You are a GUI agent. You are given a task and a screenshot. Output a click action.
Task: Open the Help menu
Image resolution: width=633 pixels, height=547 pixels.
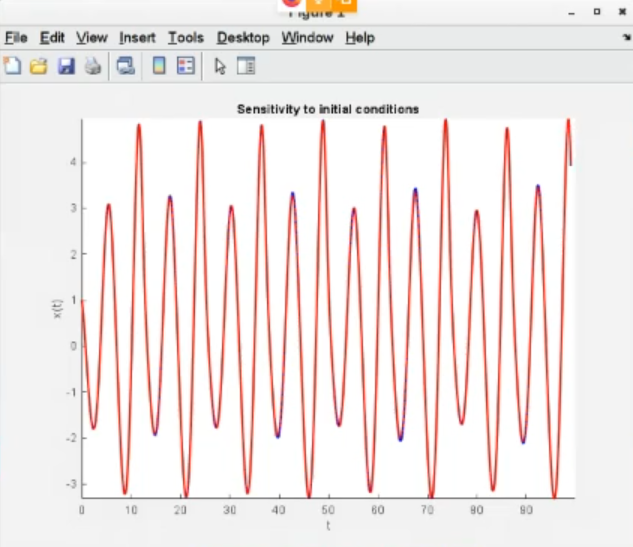click(x=360, y=38)
